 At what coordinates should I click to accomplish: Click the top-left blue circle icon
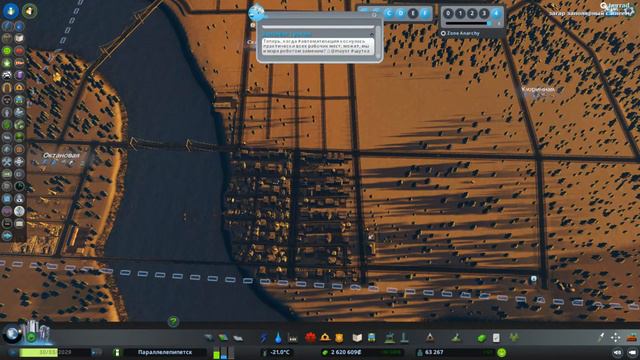11,11
